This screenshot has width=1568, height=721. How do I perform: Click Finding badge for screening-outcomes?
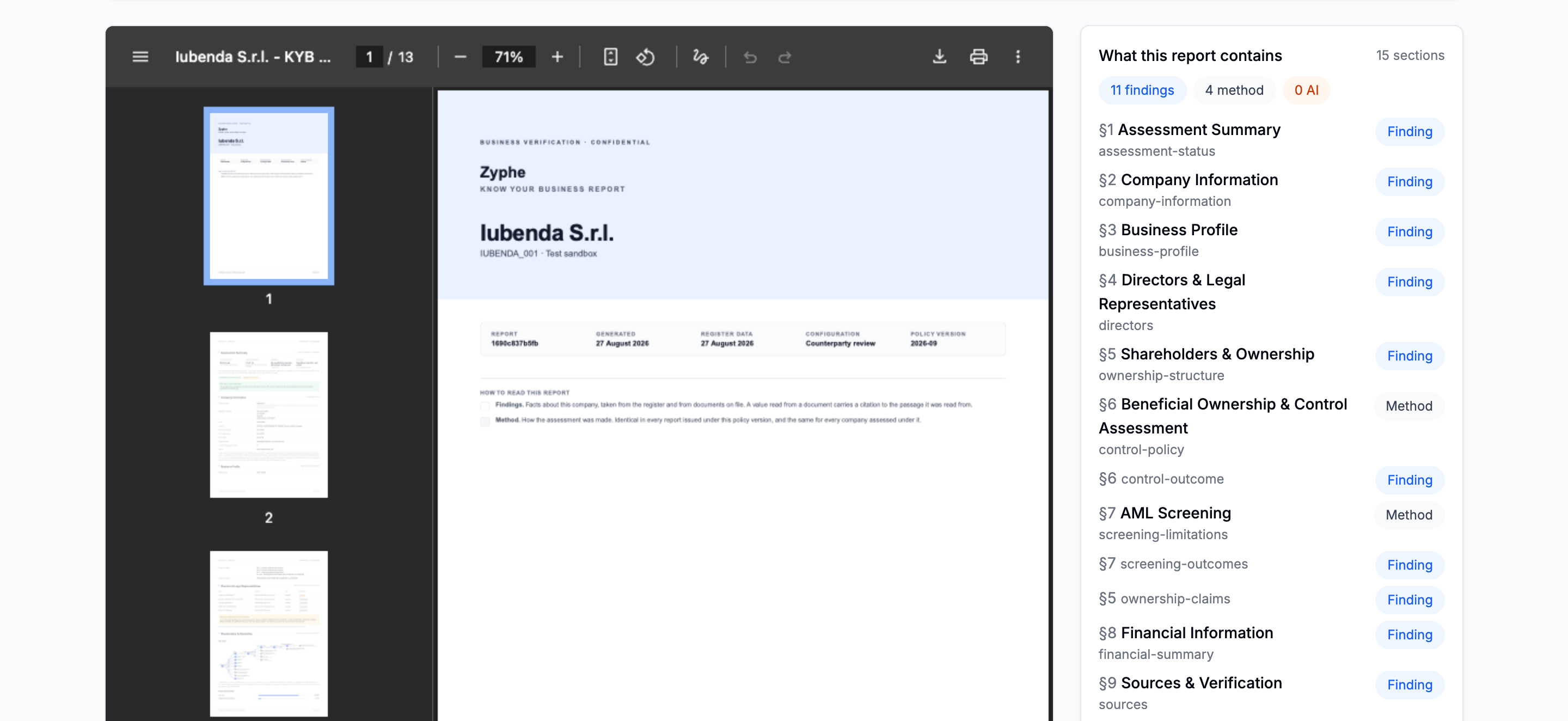(x=1409, y=565)
